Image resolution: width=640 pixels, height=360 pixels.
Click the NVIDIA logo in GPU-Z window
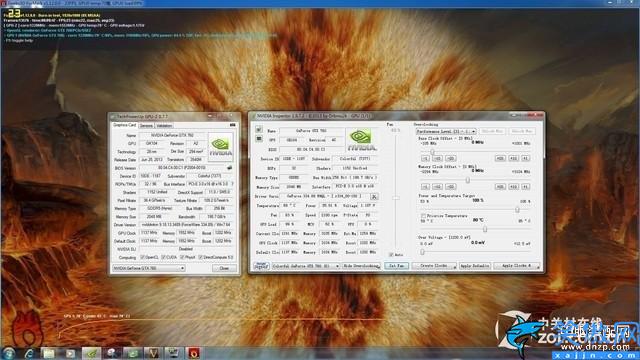point(220,147)
